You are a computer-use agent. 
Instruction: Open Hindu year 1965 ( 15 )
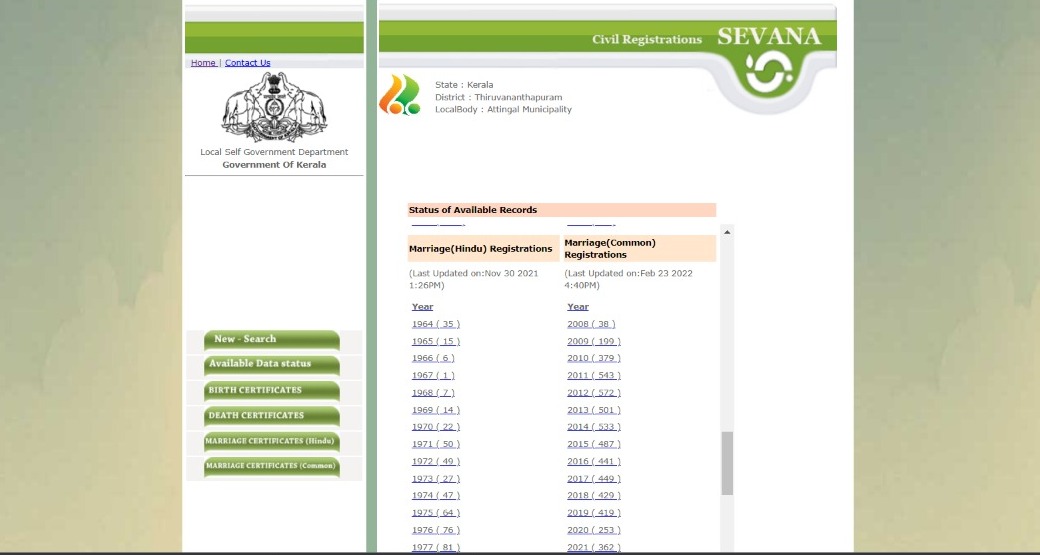tap(436, 341)
